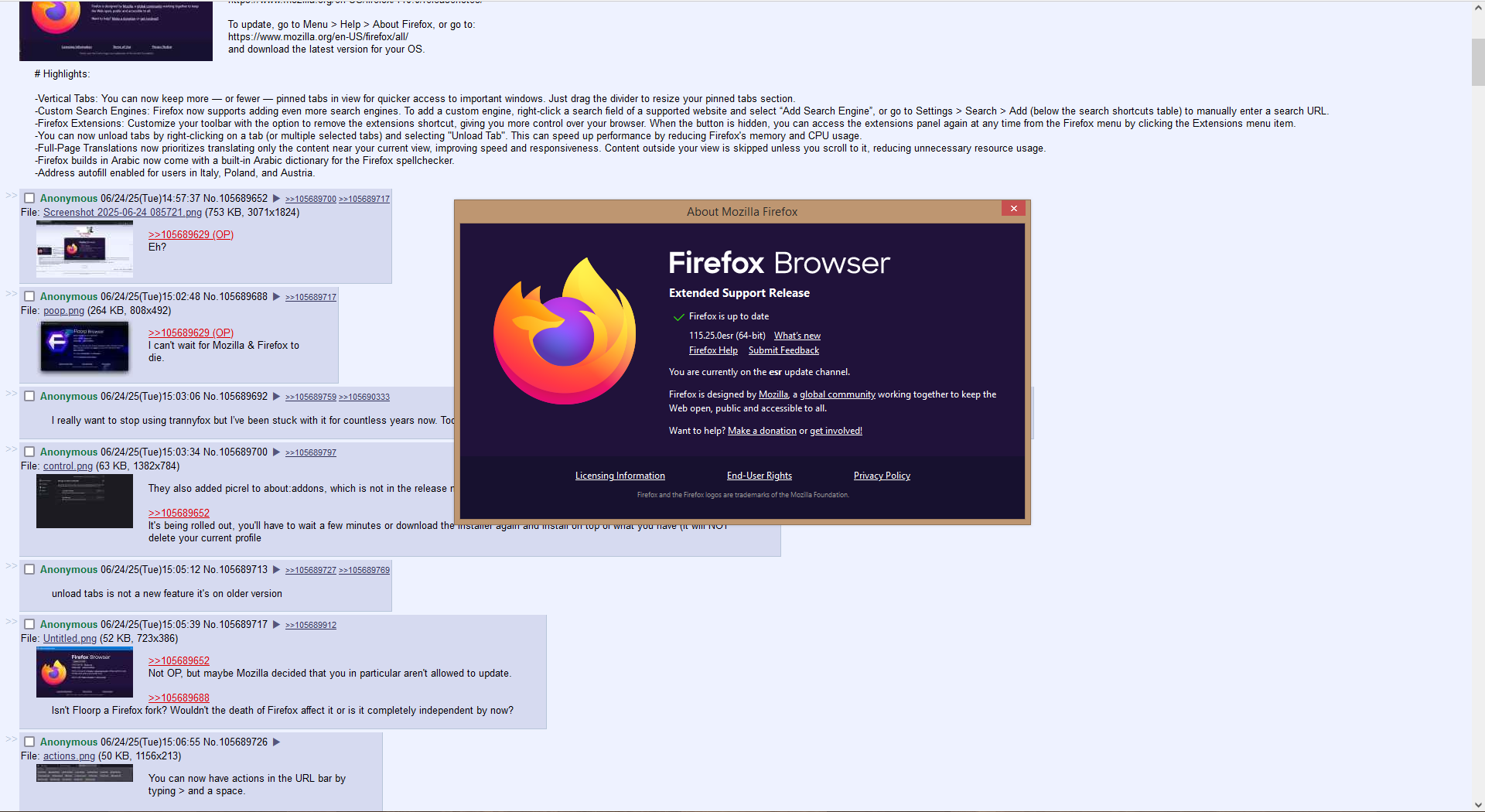Follow the >>105689629 (OP) quote in the 'Eh?' post

click(x=191, y=235)
